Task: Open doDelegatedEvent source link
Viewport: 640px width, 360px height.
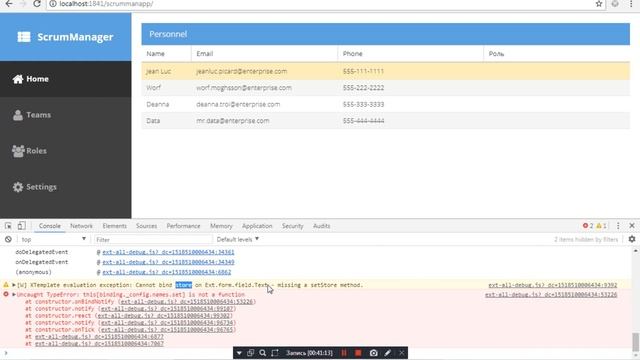Action: coord(168,252)
